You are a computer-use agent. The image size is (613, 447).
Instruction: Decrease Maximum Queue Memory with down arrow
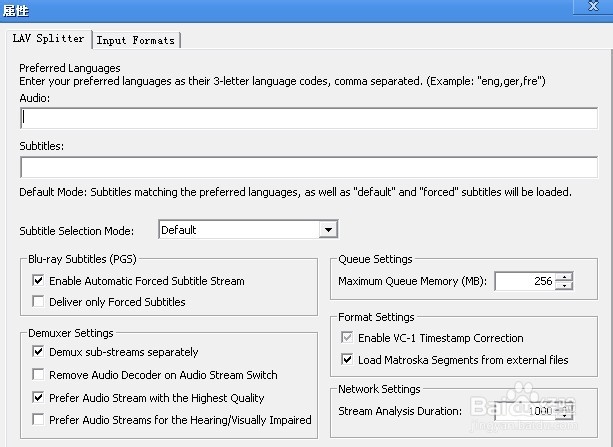565,286
